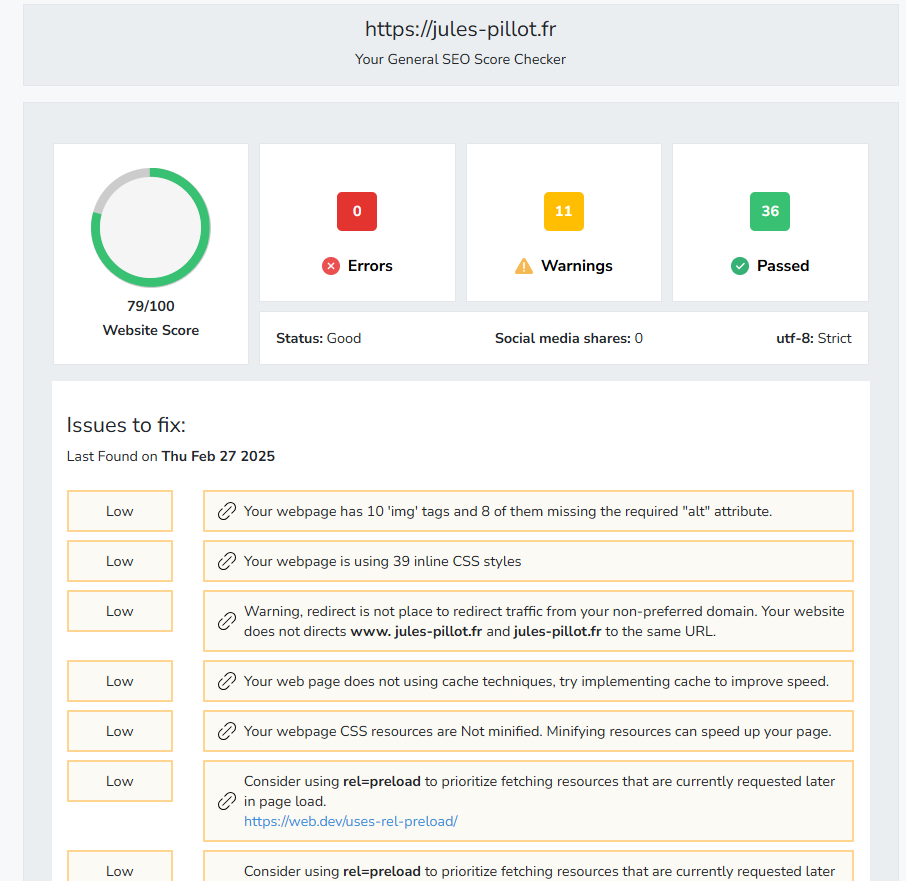Click the https://jules-pillot.fr page heading
The image size is (906, 881).
click(x=459, y=29)
